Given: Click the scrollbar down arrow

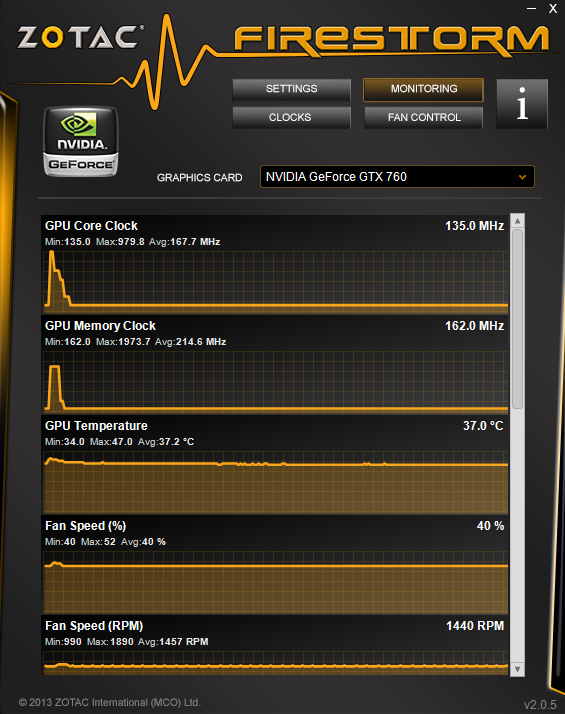Looking at the screenshot, I should pyautogui.click(x=517, y=669).
